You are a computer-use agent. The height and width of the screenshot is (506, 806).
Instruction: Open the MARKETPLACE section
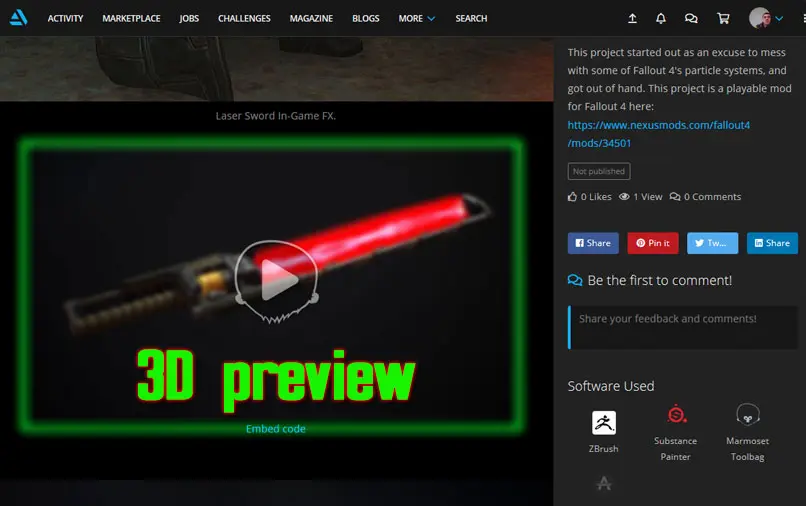(131, 19)
